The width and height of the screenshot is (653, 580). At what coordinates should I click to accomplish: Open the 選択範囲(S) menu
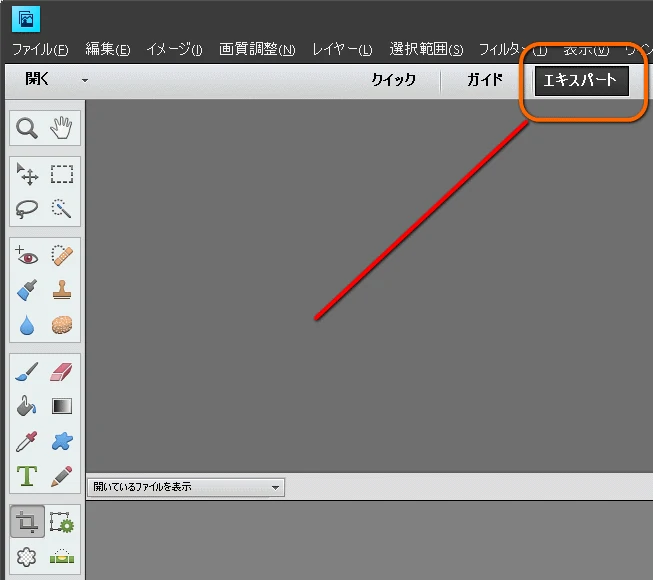click(x=426, y=50)
